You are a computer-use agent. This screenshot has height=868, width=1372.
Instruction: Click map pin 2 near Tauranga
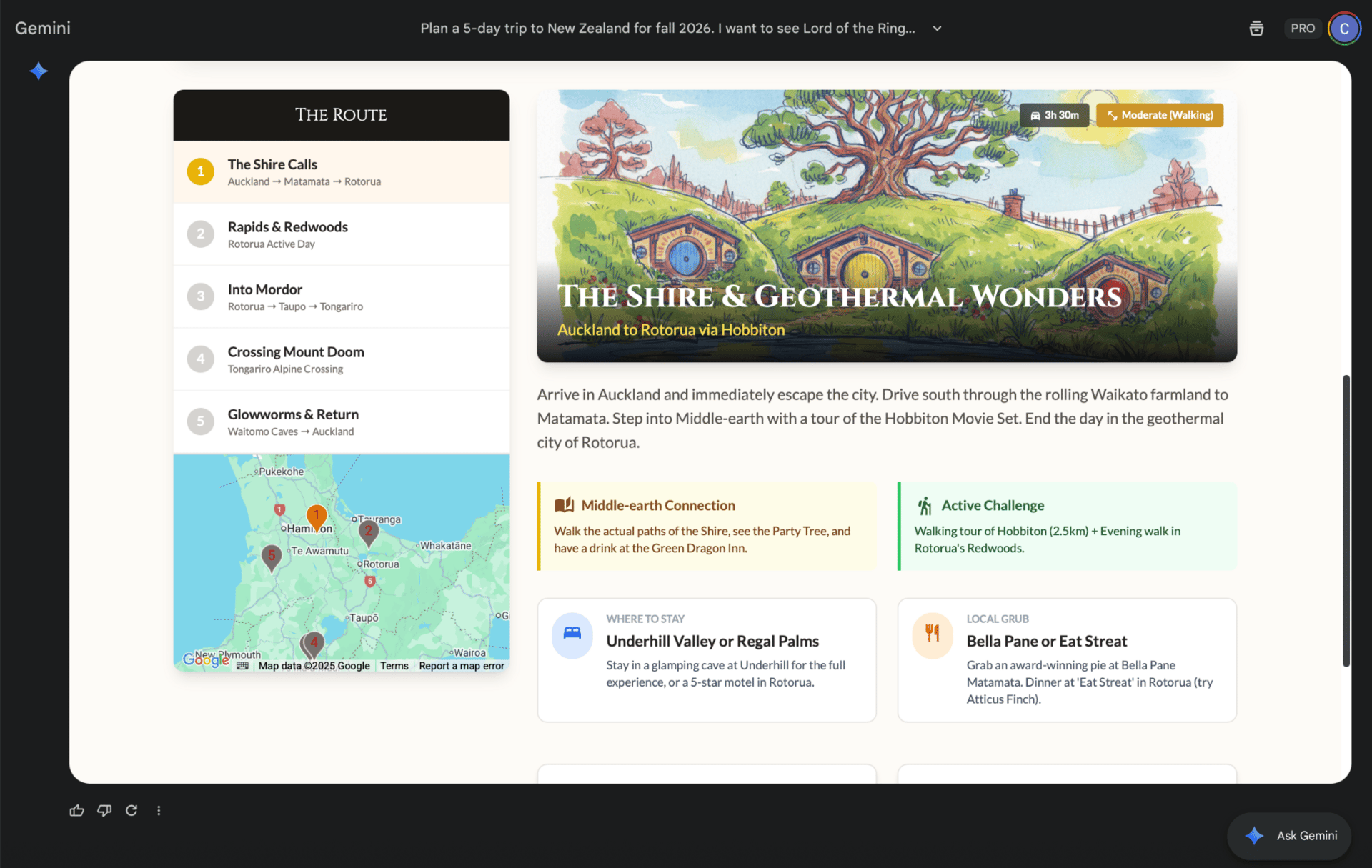[x=368, y=531]
